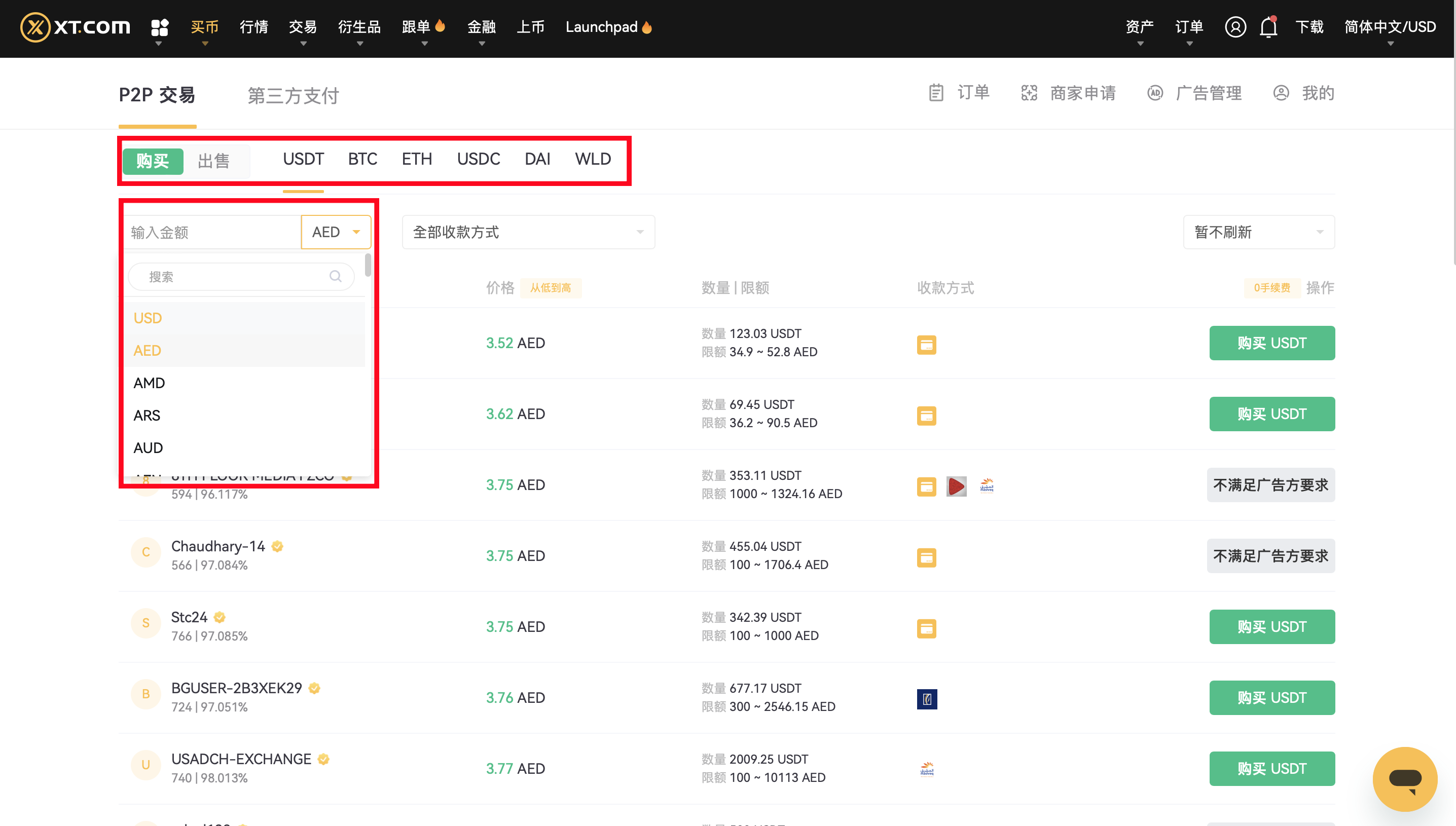
Task: Open the 行情 markets page
Action: tap(253, 27)
